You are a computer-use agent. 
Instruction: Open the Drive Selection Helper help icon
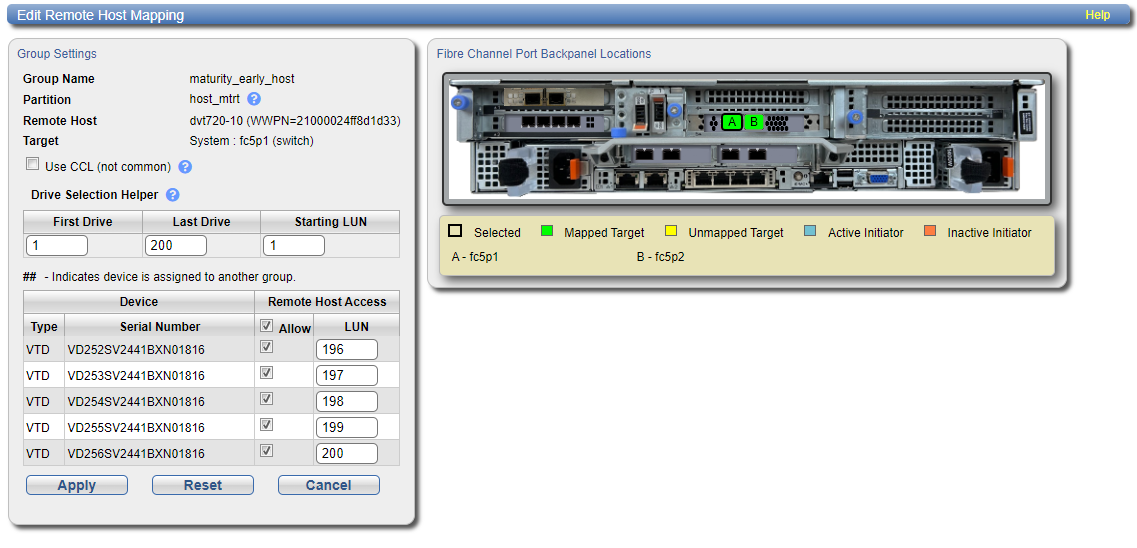pyautogui.click(x=173, y=195)
